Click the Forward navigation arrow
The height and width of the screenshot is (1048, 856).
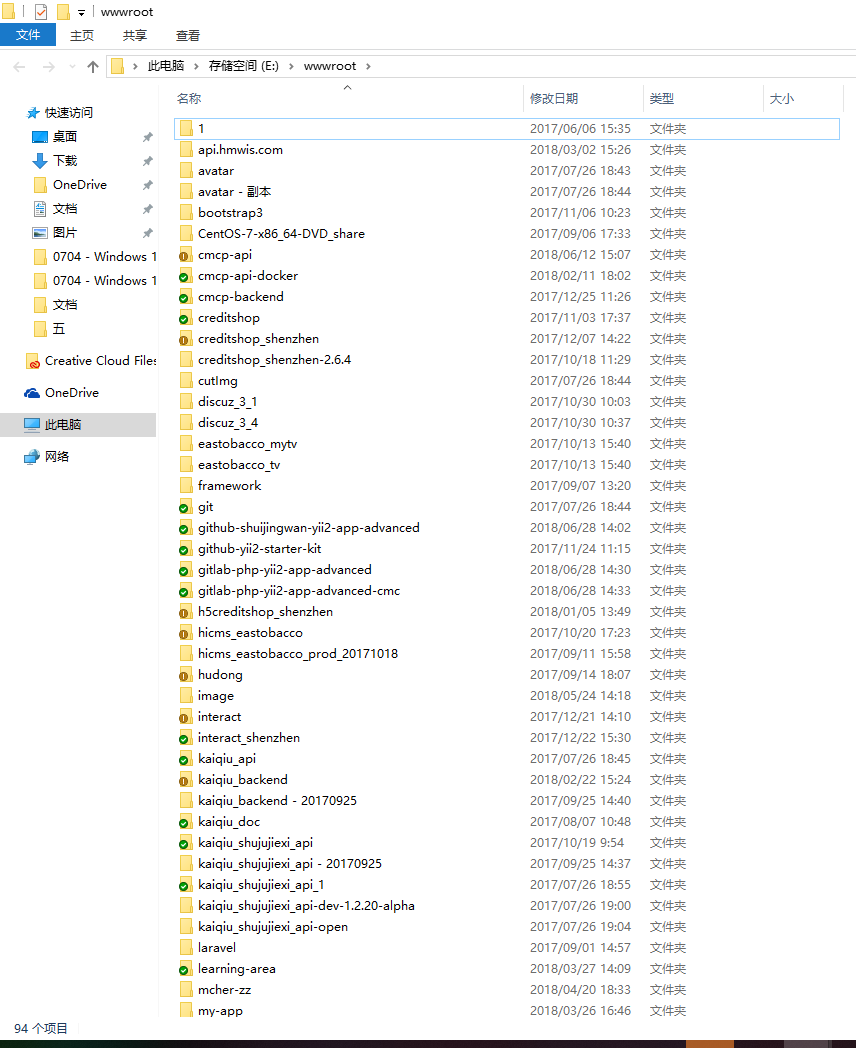[48, 66]
